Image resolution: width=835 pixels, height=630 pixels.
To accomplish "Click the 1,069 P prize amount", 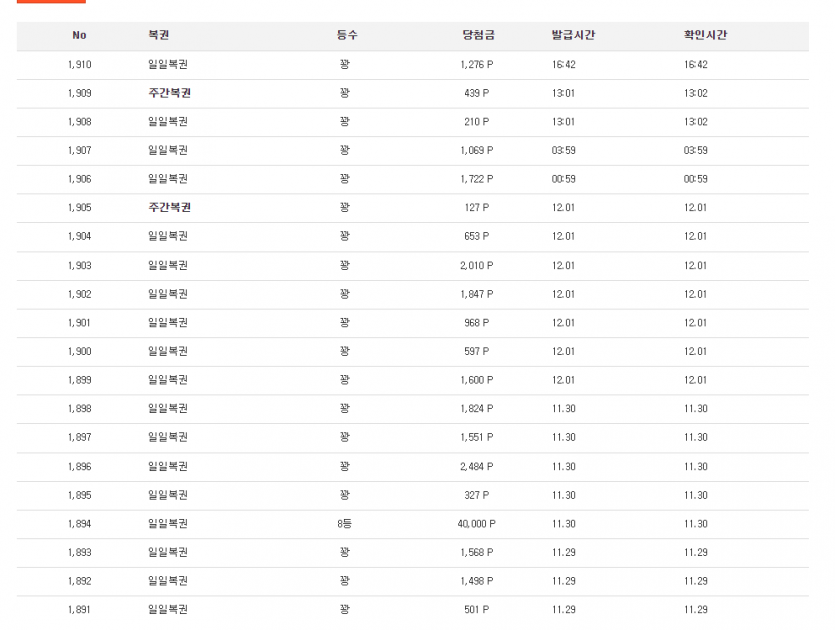I will [477, 151].
